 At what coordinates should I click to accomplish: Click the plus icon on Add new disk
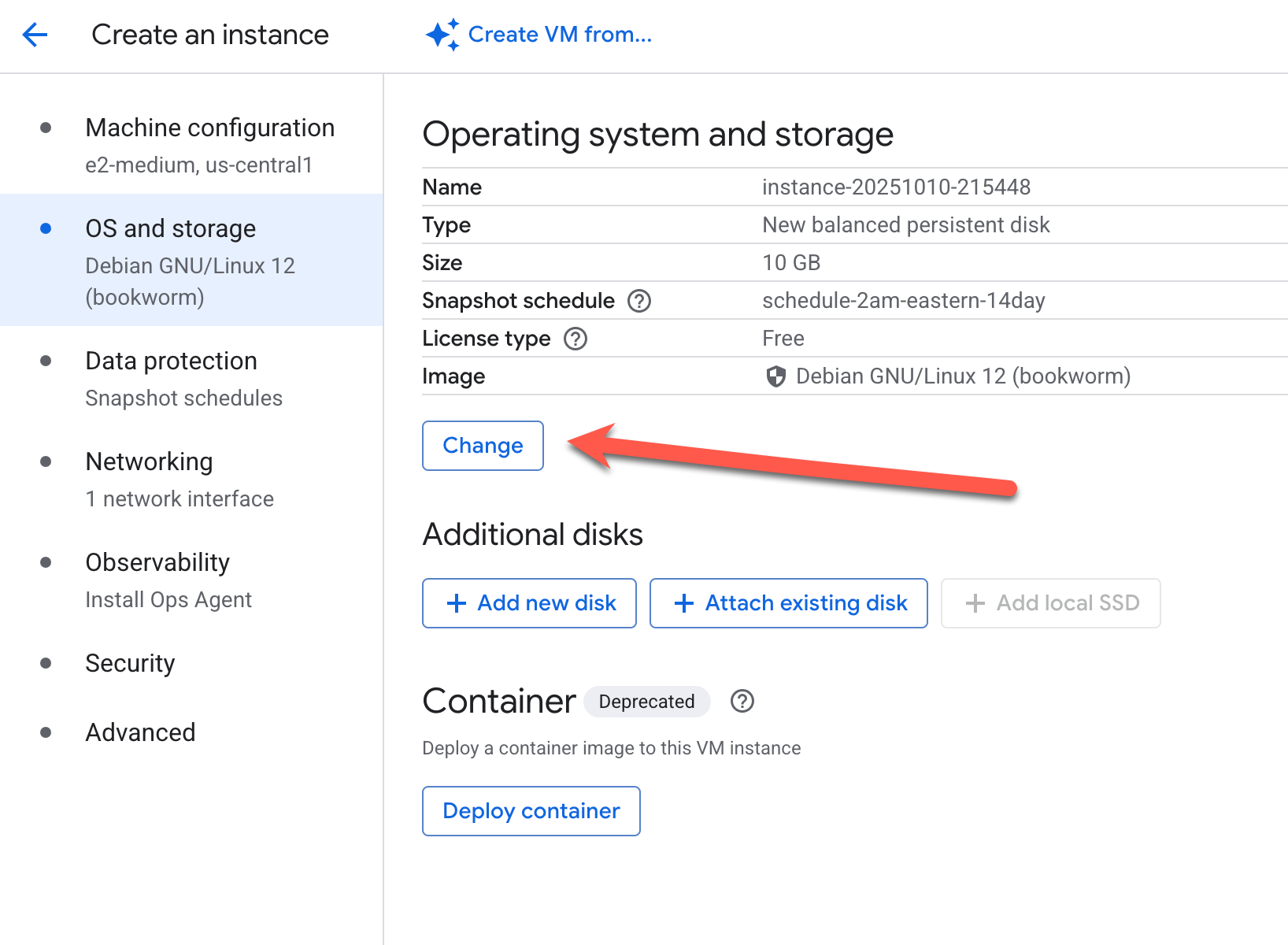[455, 603]
